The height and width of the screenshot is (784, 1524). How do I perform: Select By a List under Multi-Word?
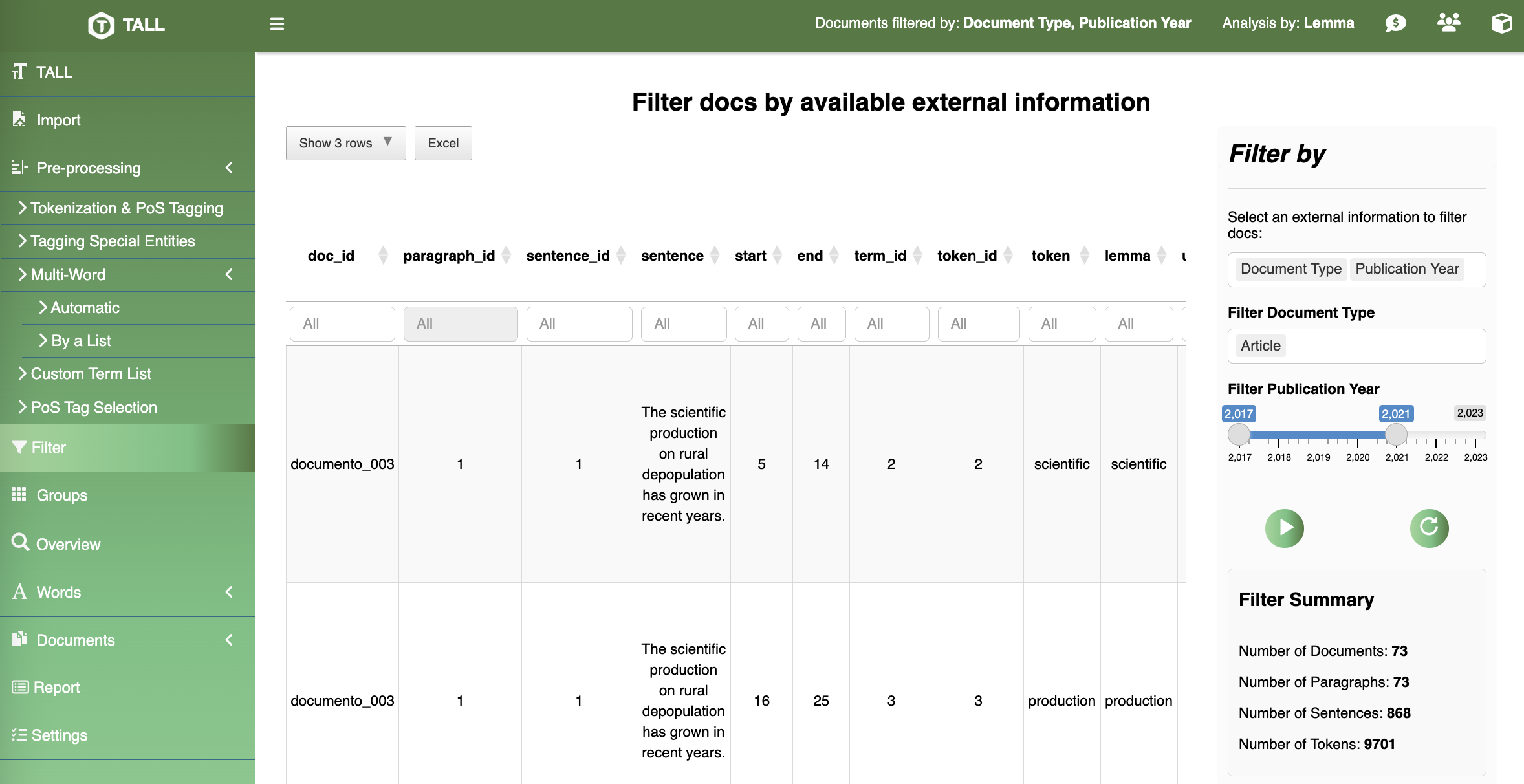138,341
